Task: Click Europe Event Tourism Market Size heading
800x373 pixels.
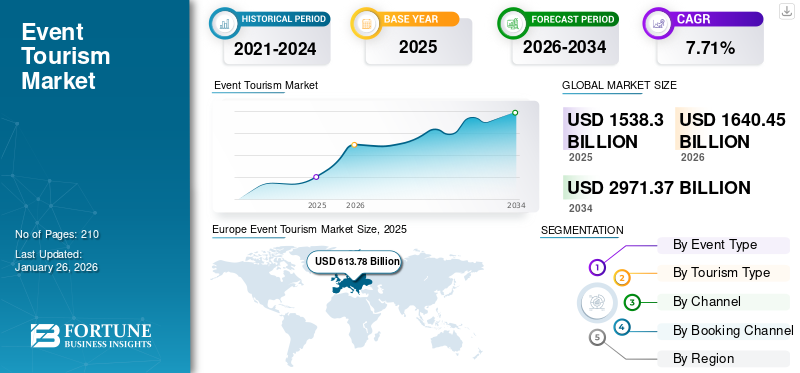Action: pos(309,229)
